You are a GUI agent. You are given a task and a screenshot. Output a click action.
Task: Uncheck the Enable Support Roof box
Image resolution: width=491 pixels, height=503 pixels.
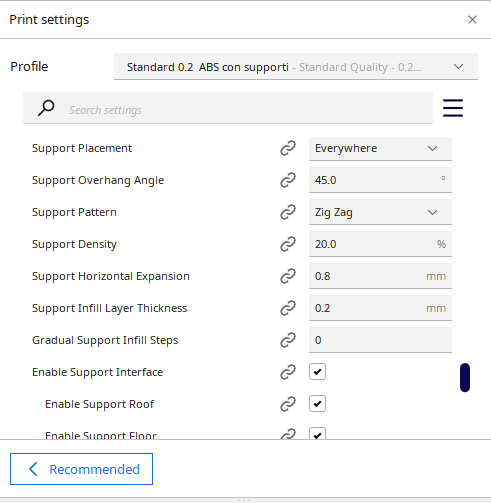[317, 404]
